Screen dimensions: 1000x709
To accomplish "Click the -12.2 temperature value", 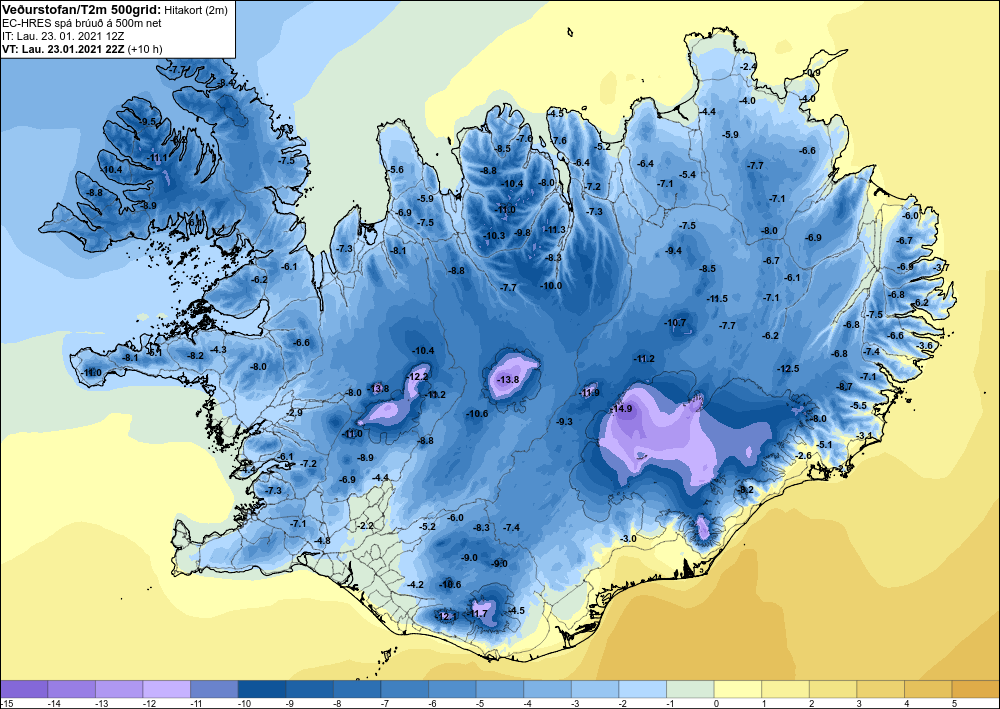I will pos(417,377).
